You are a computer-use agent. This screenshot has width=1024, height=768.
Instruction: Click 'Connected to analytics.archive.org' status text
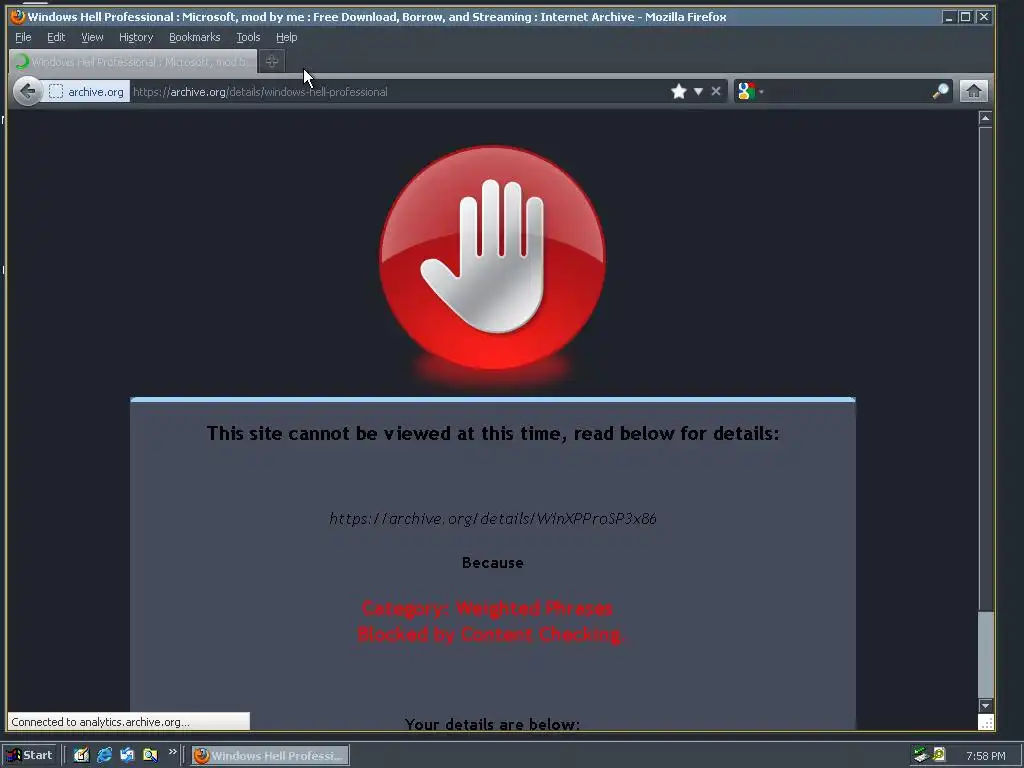coord(101,722)
